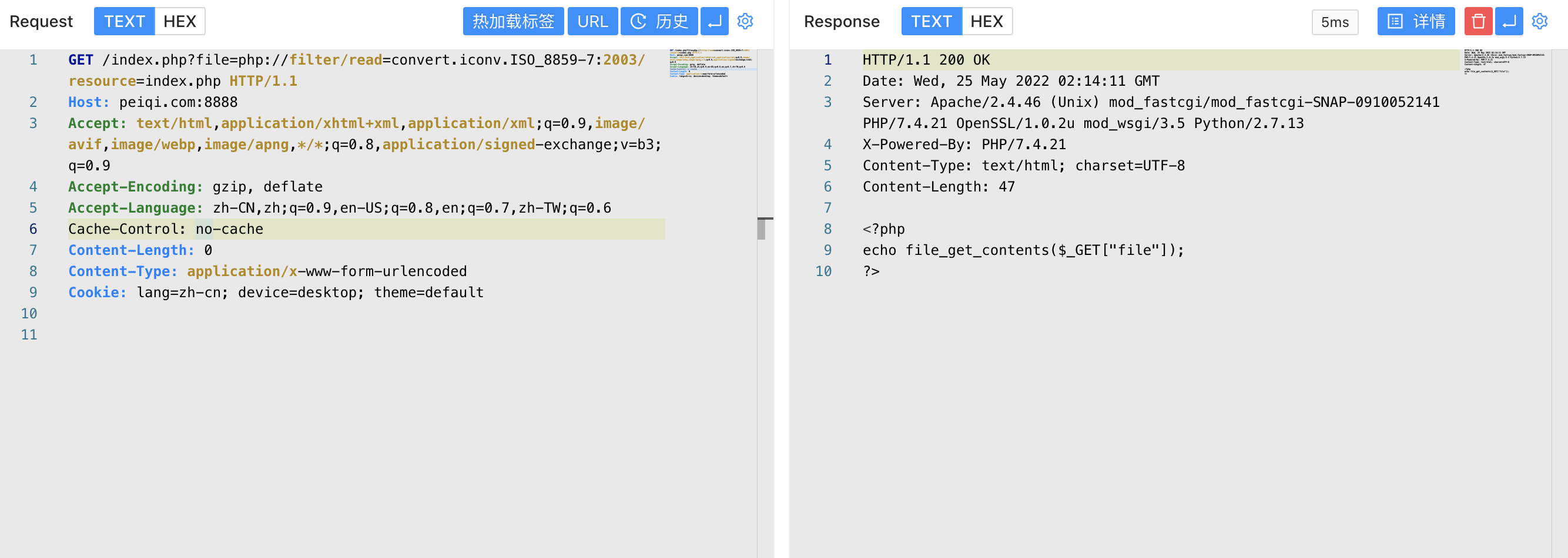The width and height of the screenshot is (1568, 558).
Task: Open Response panel settings gear
Action: (1539, 21)
